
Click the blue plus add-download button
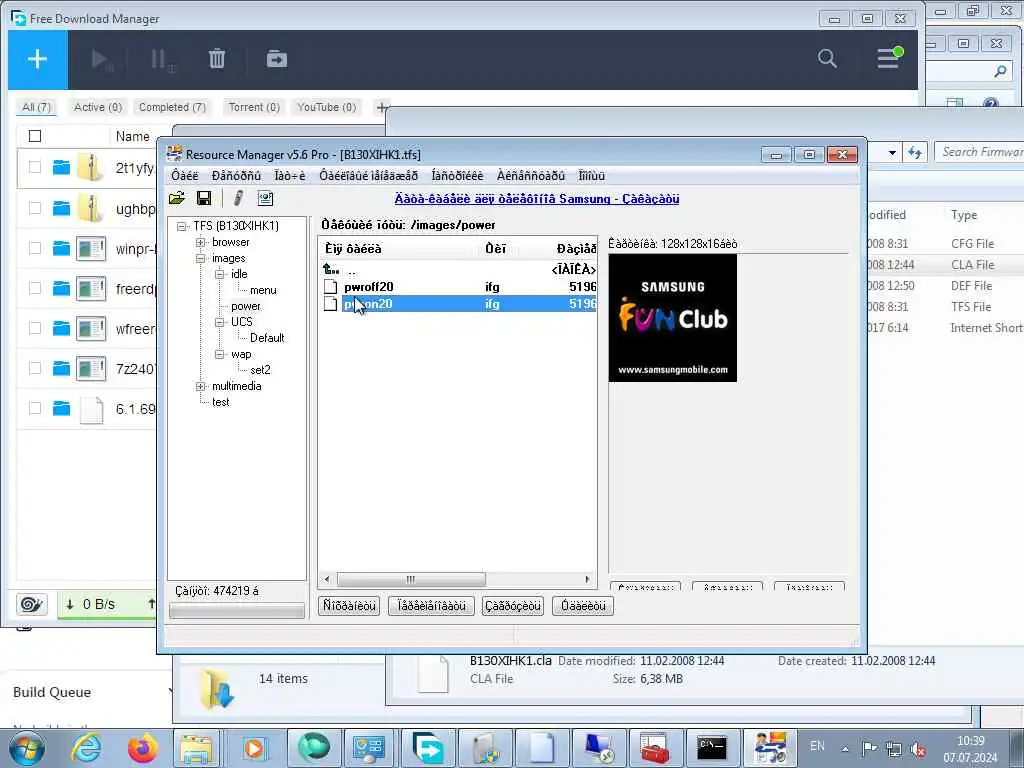37,59
